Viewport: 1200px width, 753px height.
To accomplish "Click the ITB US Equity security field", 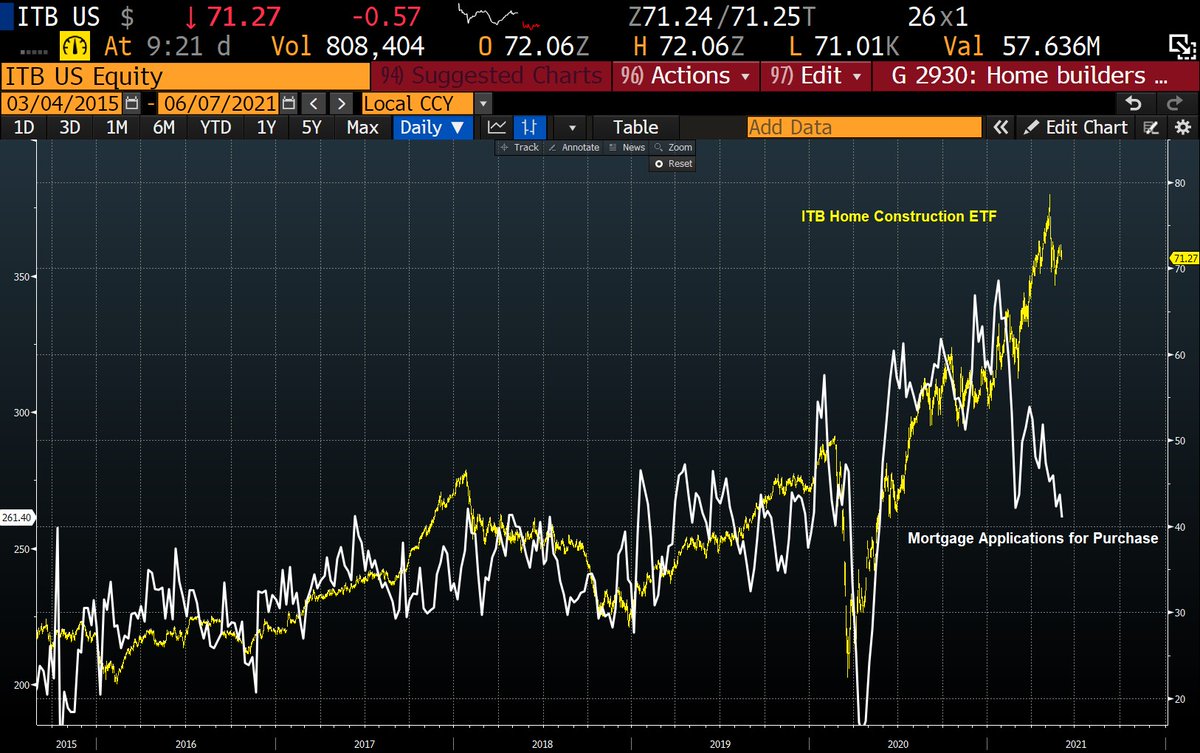I will point(185,76).
